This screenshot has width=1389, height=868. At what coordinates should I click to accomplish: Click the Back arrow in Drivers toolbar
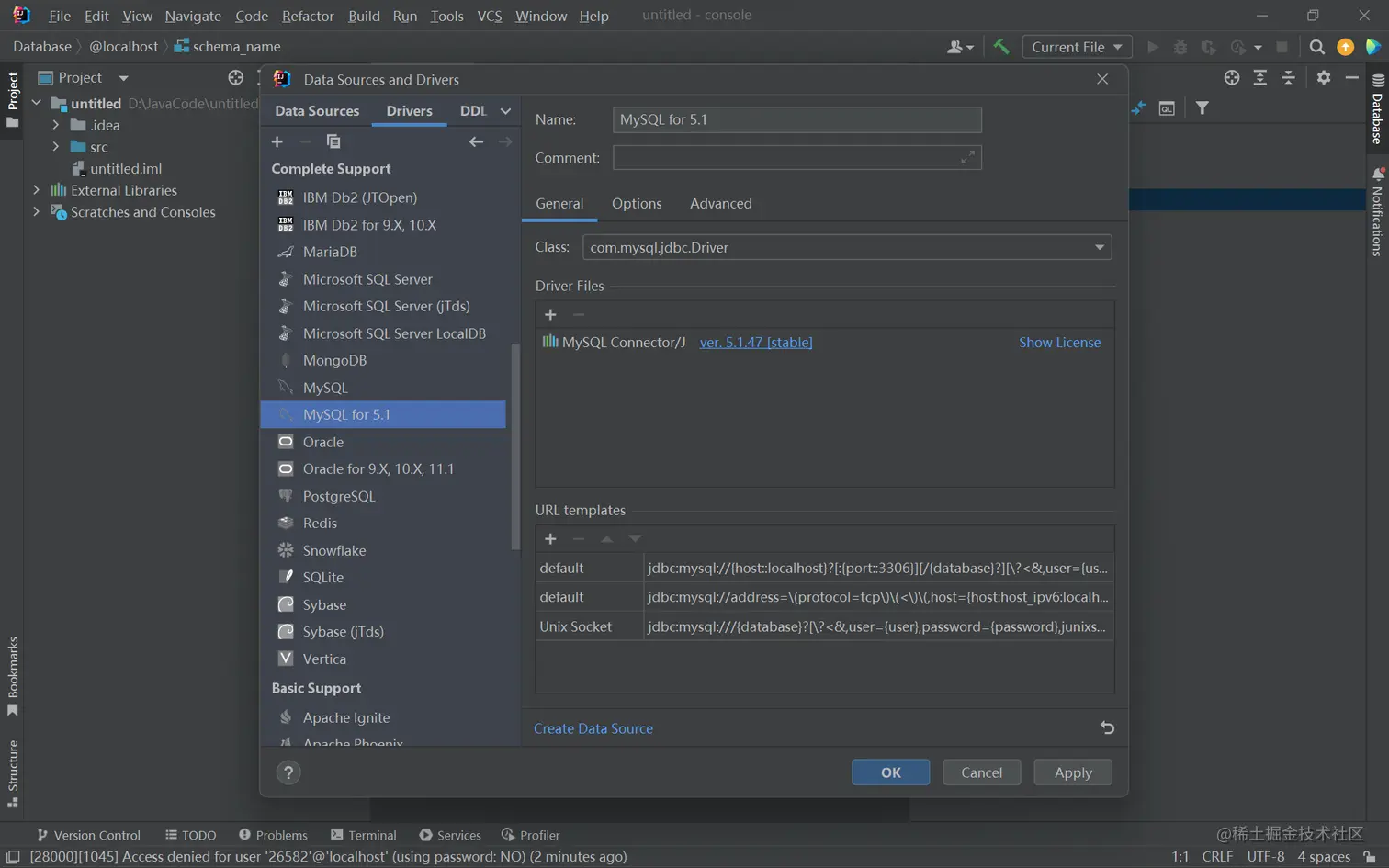pyautogui.click(x=476, y=141)
